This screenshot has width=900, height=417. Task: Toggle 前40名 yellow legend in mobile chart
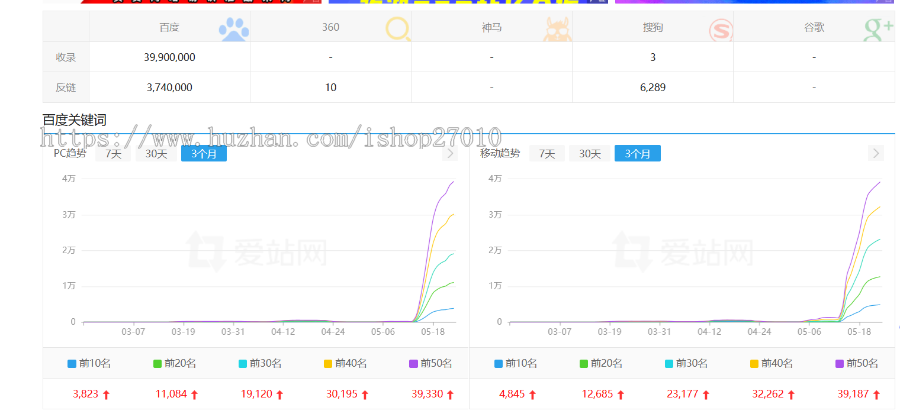[771, 363]
